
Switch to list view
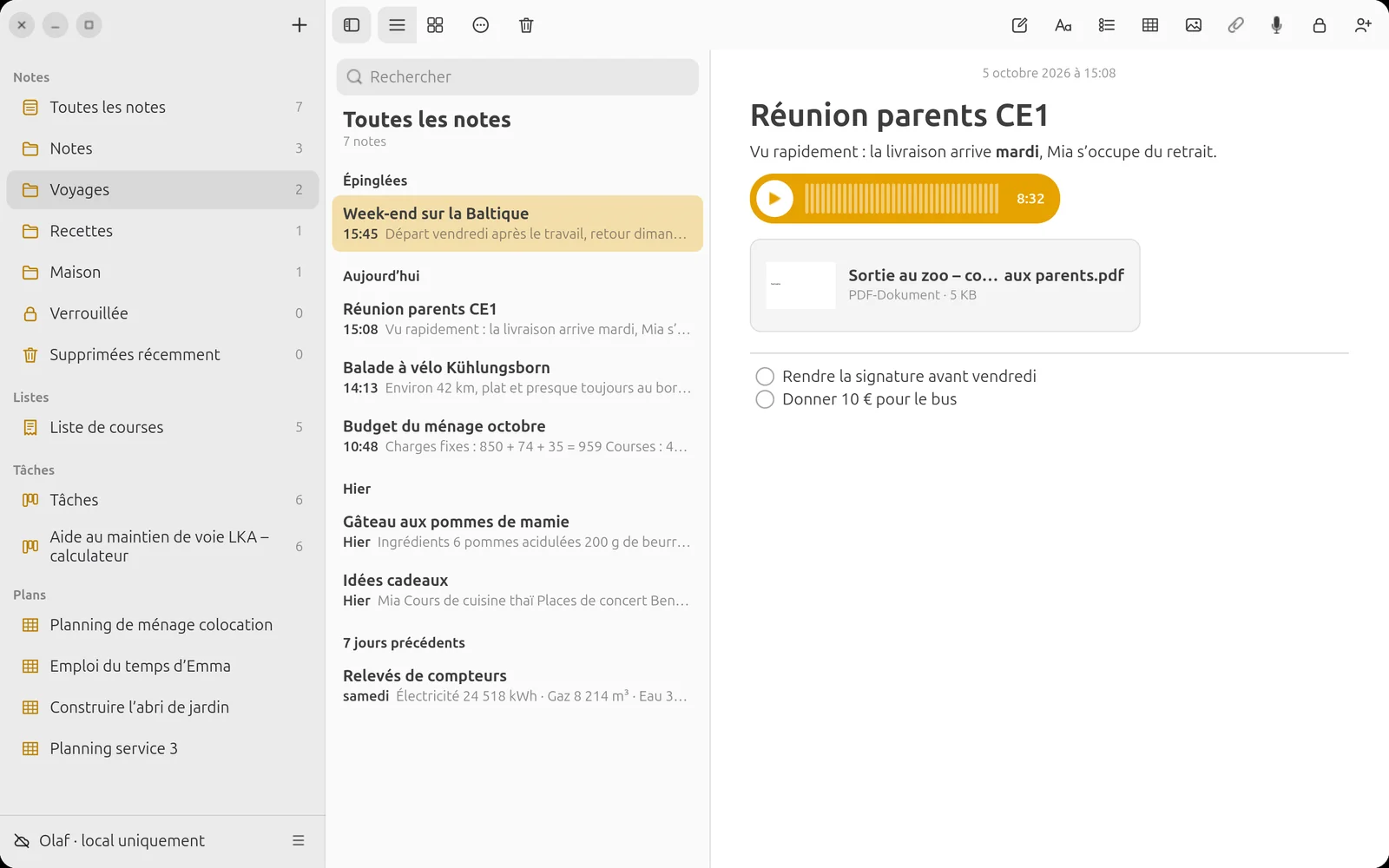pyautogui.click(x=397, y=25)
